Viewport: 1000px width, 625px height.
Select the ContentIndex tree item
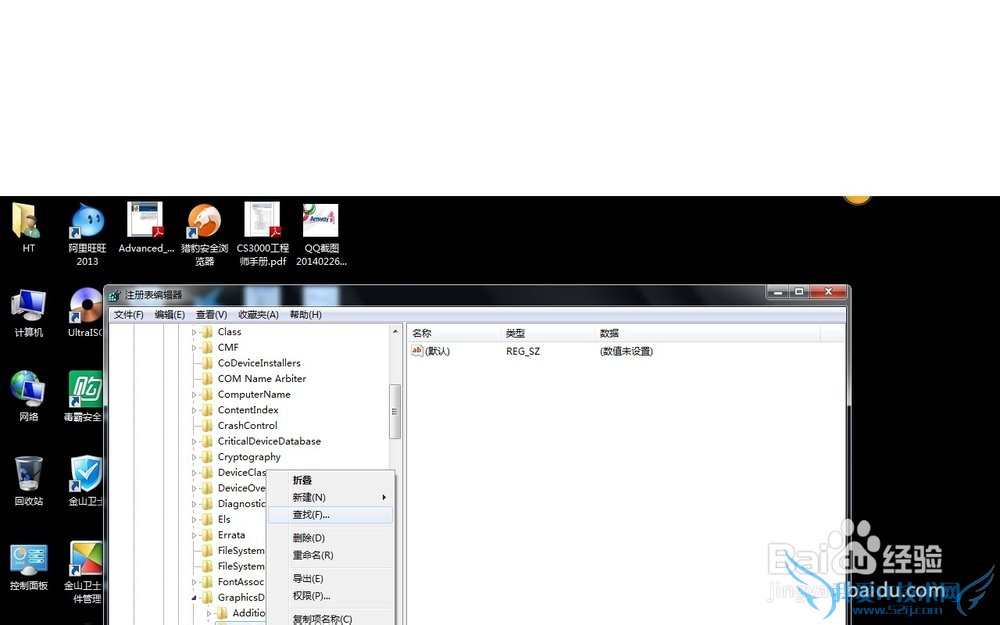pos(247,409)
